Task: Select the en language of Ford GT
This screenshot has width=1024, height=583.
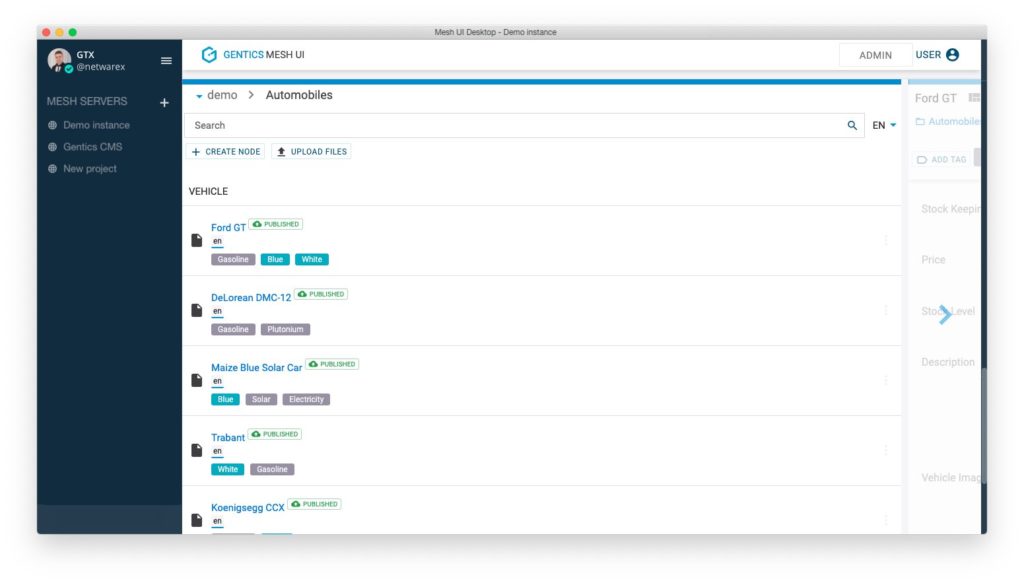Action: click(x=217, y=242)
